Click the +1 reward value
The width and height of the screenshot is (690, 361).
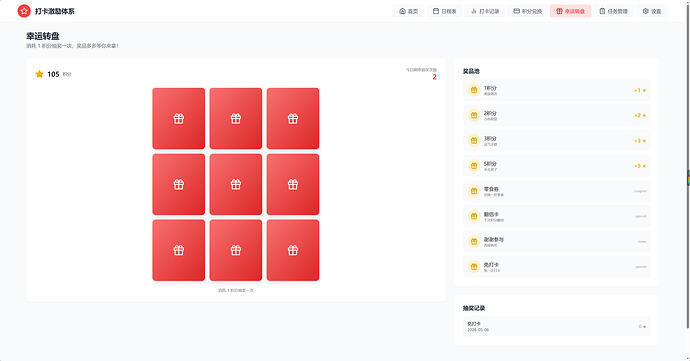click(640, 90)
